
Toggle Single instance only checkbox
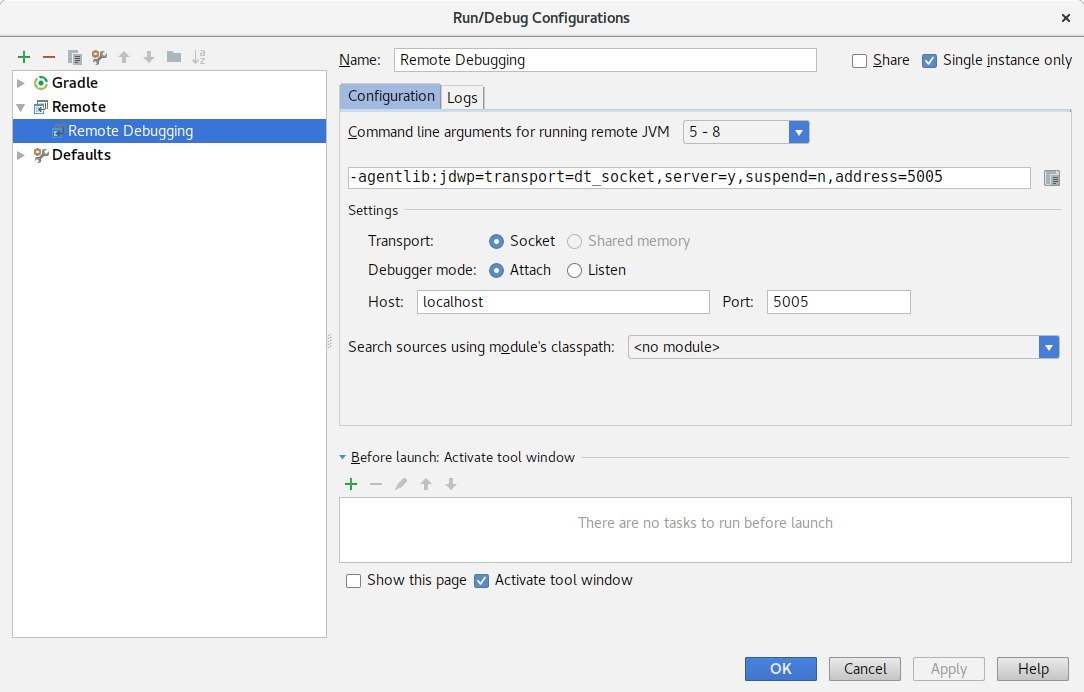(x=929, y=60)
